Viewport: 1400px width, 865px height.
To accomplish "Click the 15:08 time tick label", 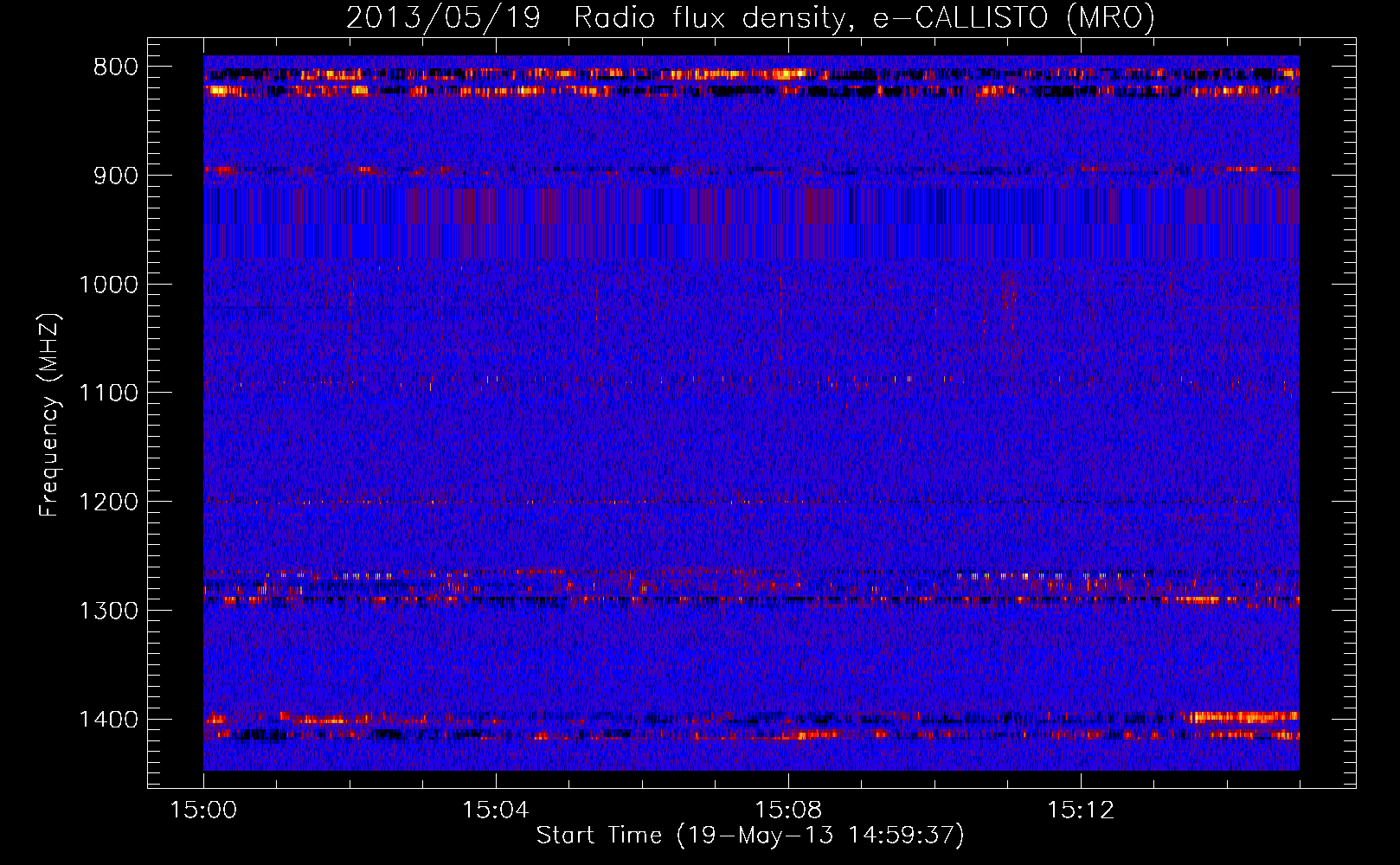I will point(788,811).
